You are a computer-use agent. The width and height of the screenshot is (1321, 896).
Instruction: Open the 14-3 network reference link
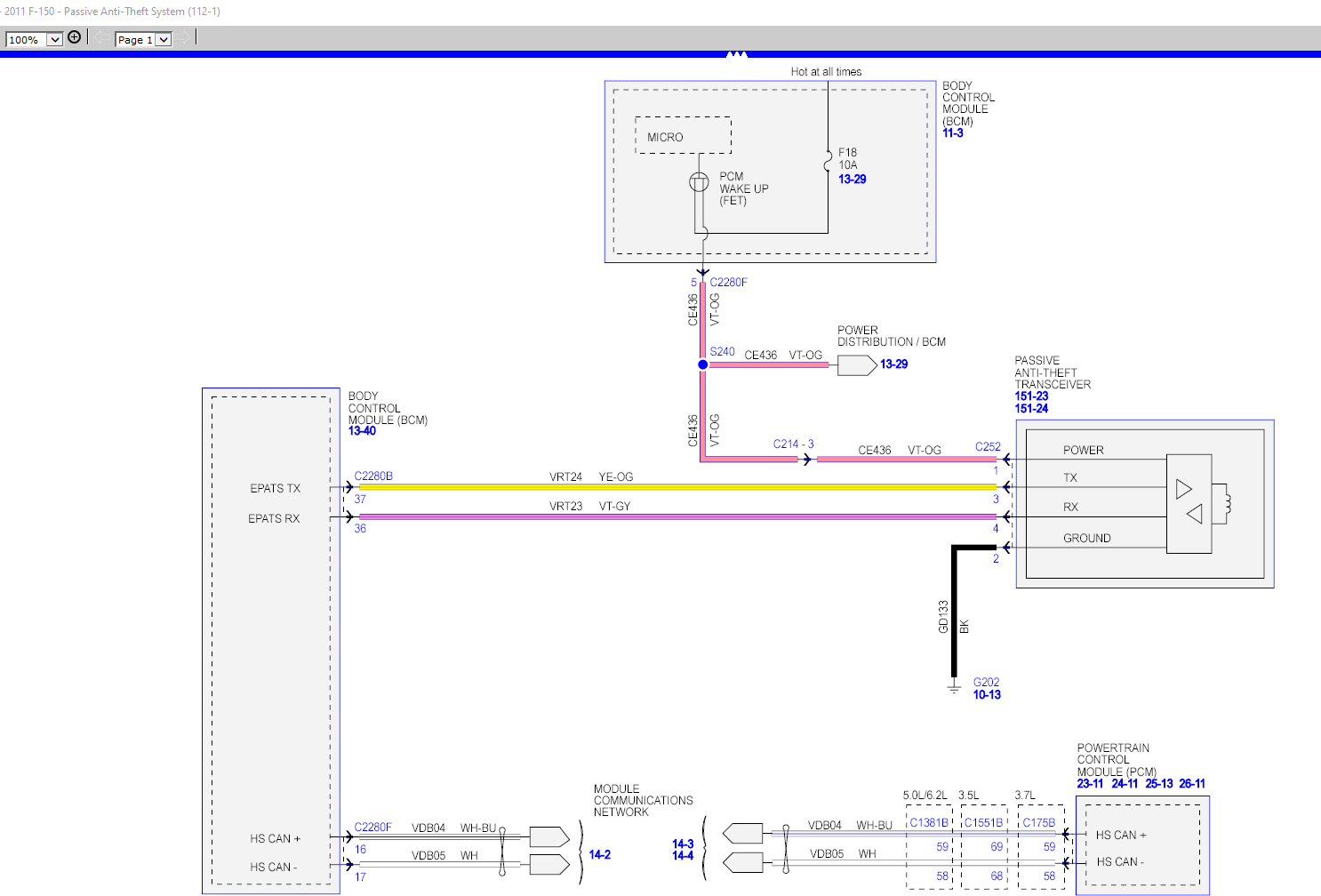[683, 844]
